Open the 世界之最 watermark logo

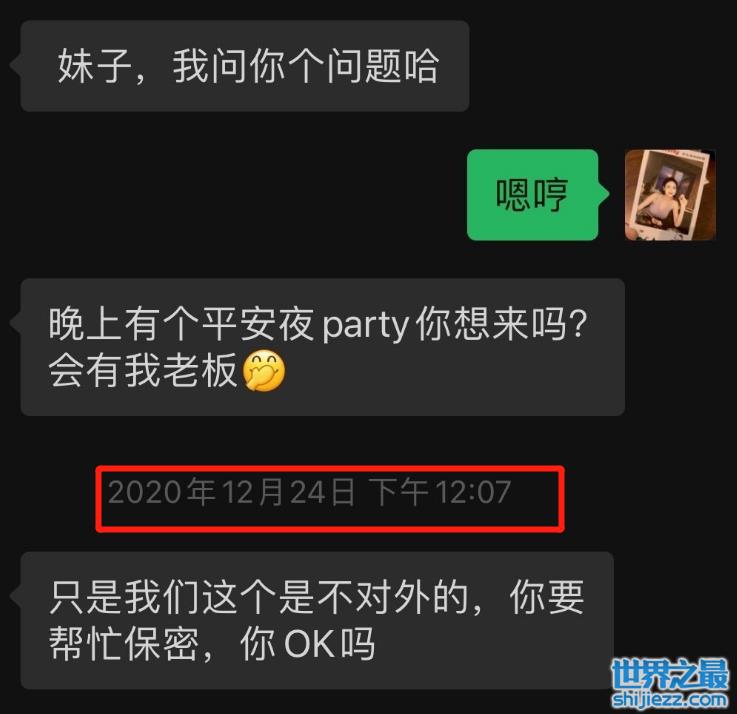[670, 675]
